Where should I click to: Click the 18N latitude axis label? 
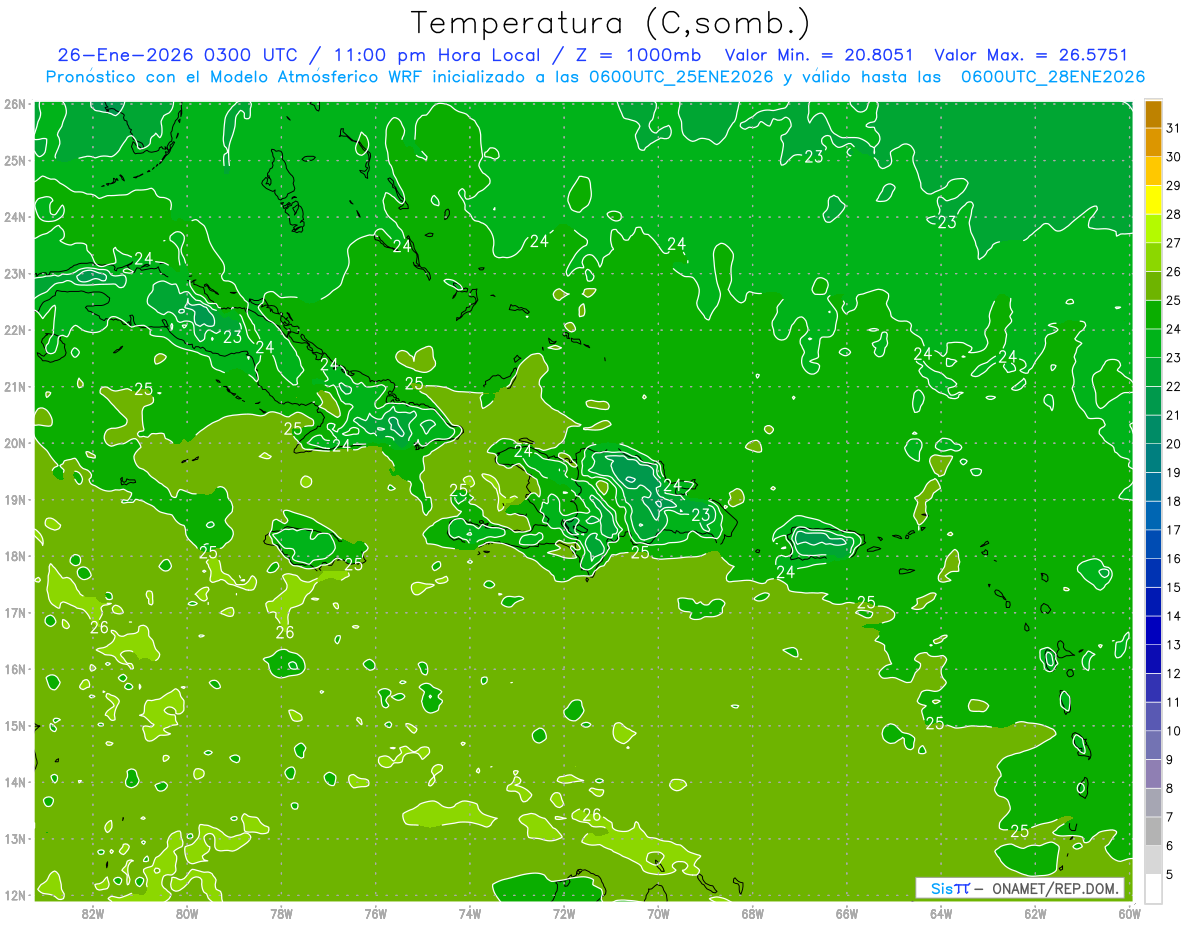pos(15,556)
